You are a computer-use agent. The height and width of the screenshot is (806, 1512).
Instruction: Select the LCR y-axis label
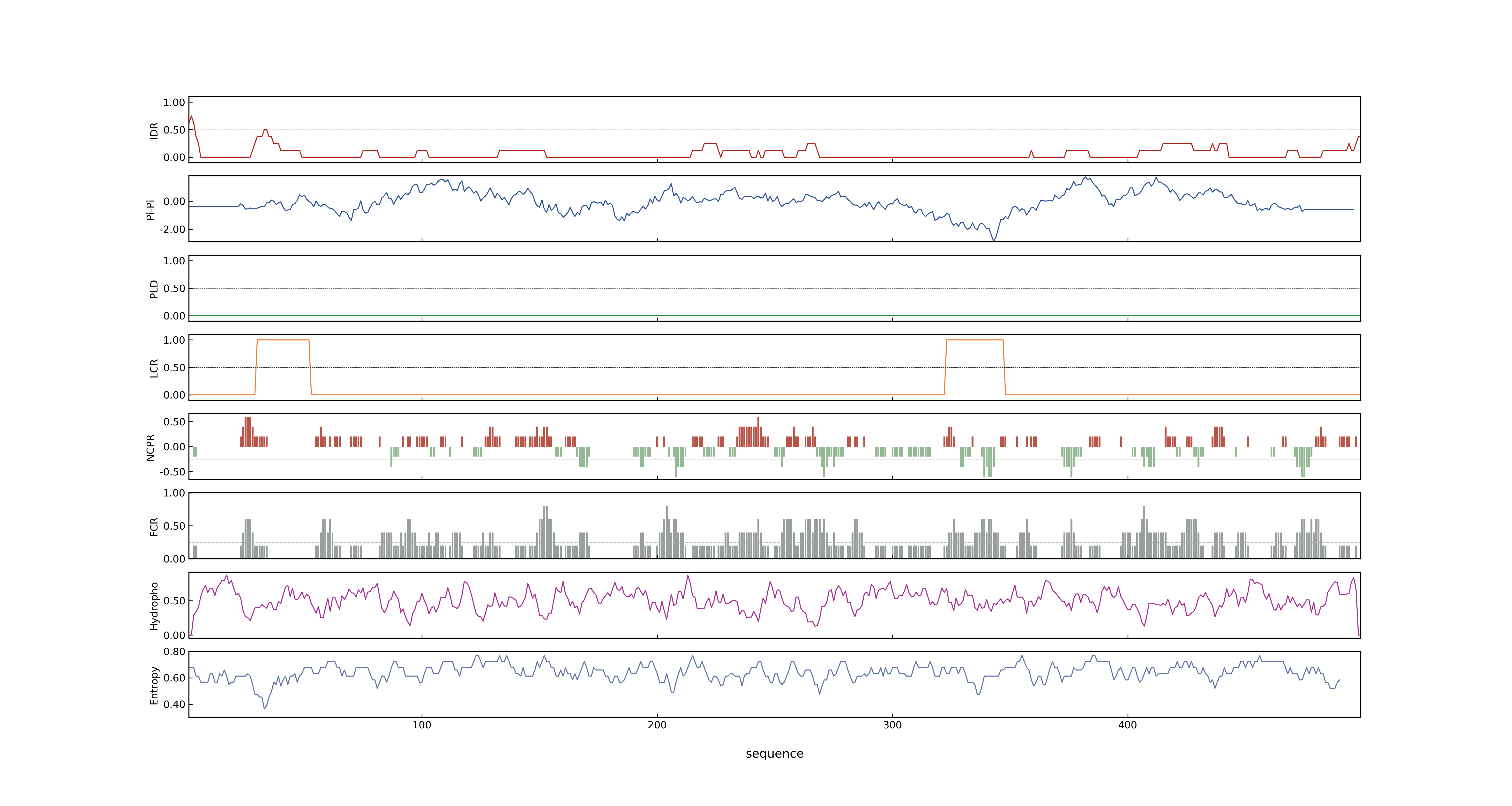154,368
